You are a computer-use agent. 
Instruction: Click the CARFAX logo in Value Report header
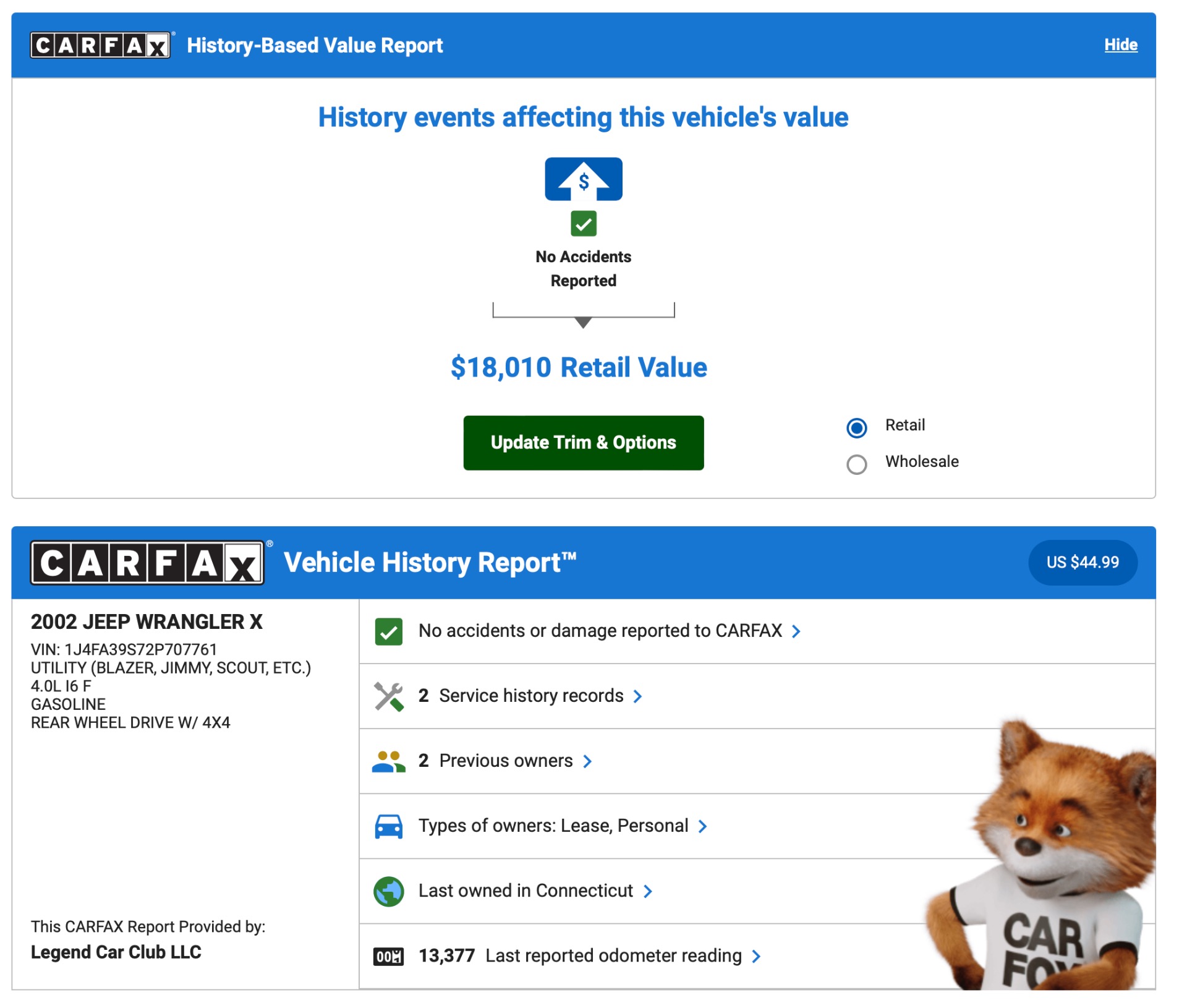[x=100, y=45]
